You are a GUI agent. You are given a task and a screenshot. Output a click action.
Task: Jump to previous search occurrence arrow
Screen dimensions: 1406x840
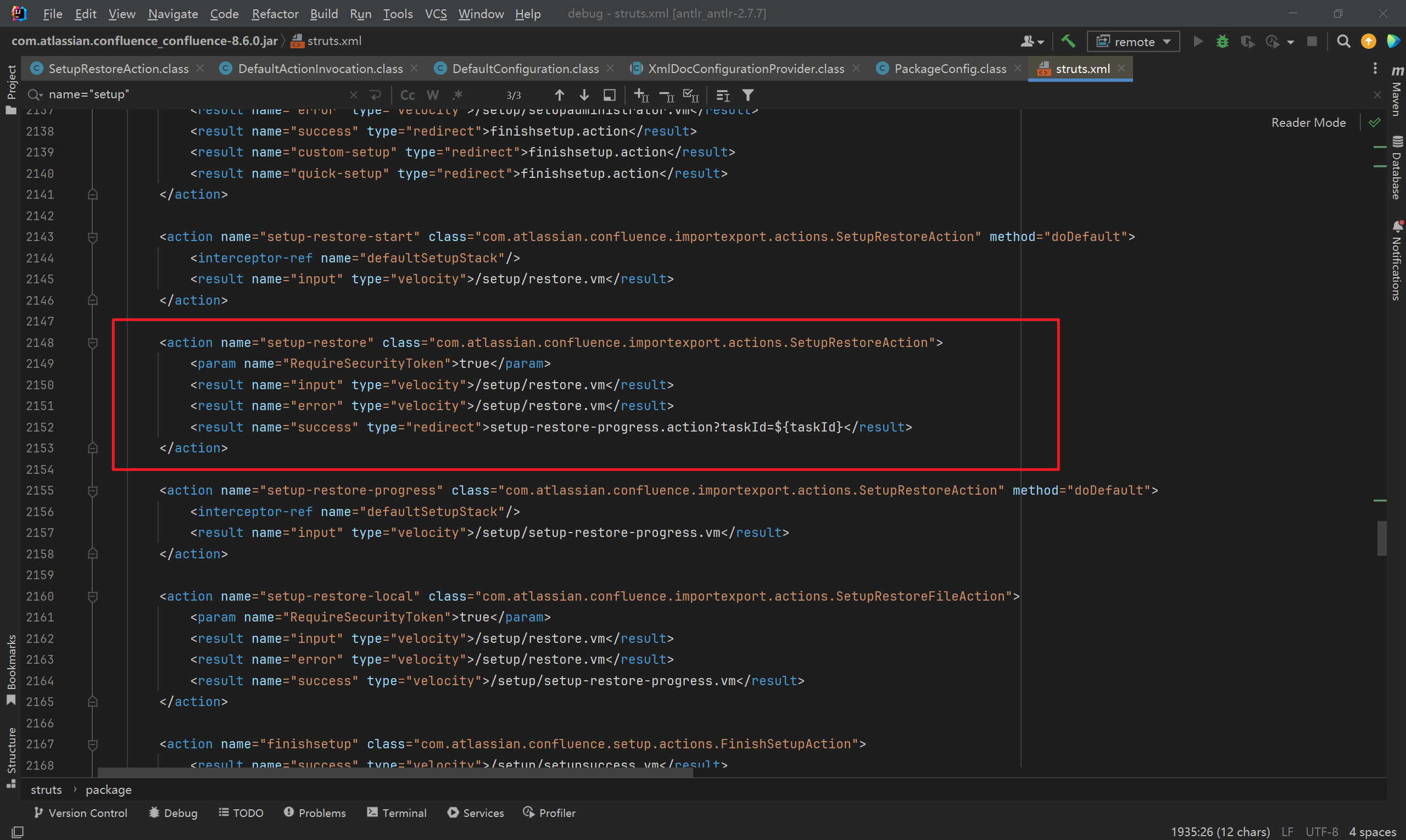[x=559, y=95]
